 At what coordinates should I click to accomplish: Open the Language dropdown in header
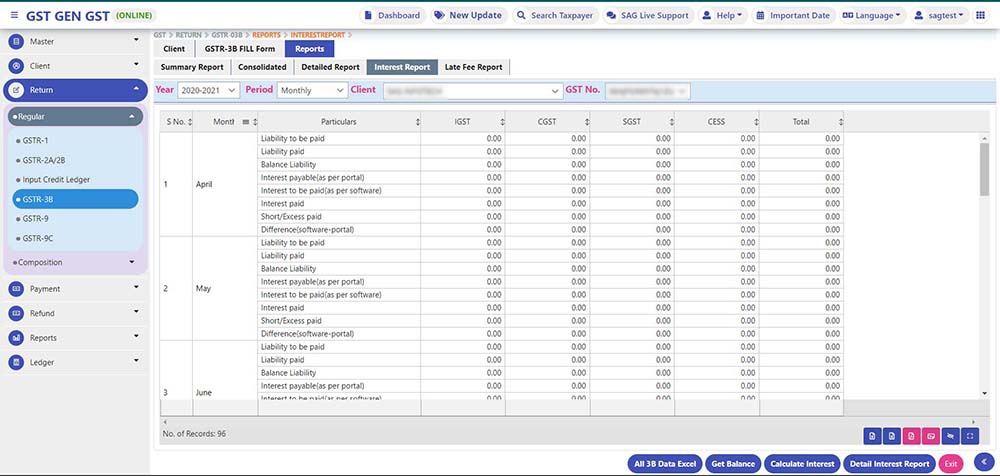click(871, 16)
